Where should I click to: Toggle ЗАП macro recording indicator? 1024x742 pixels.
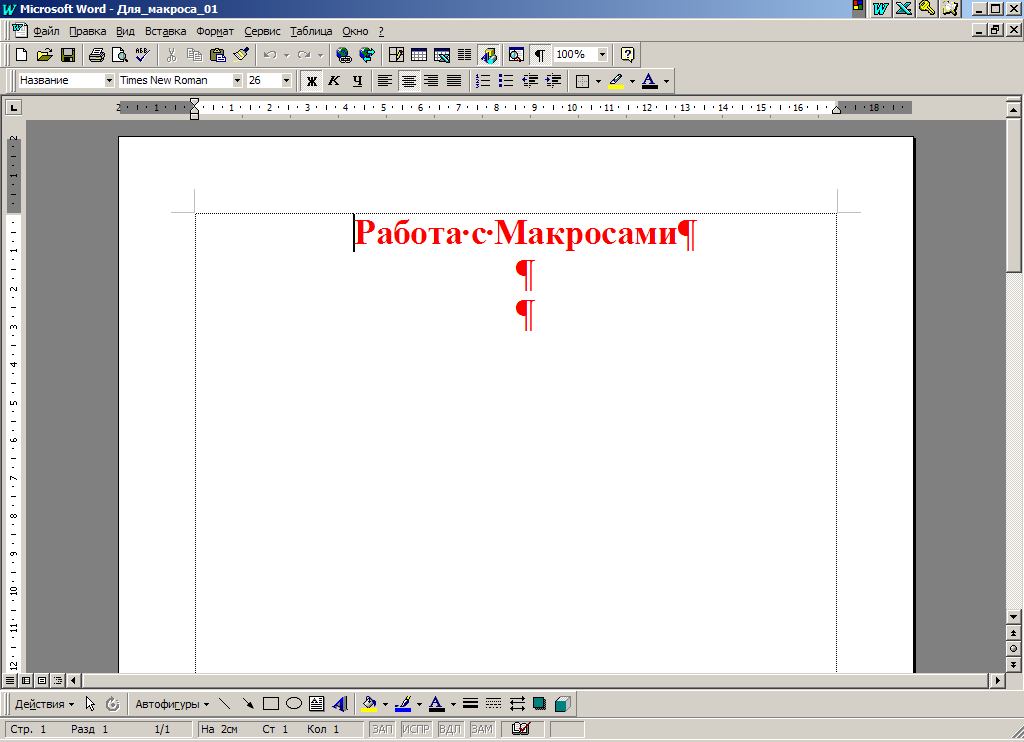382,729
